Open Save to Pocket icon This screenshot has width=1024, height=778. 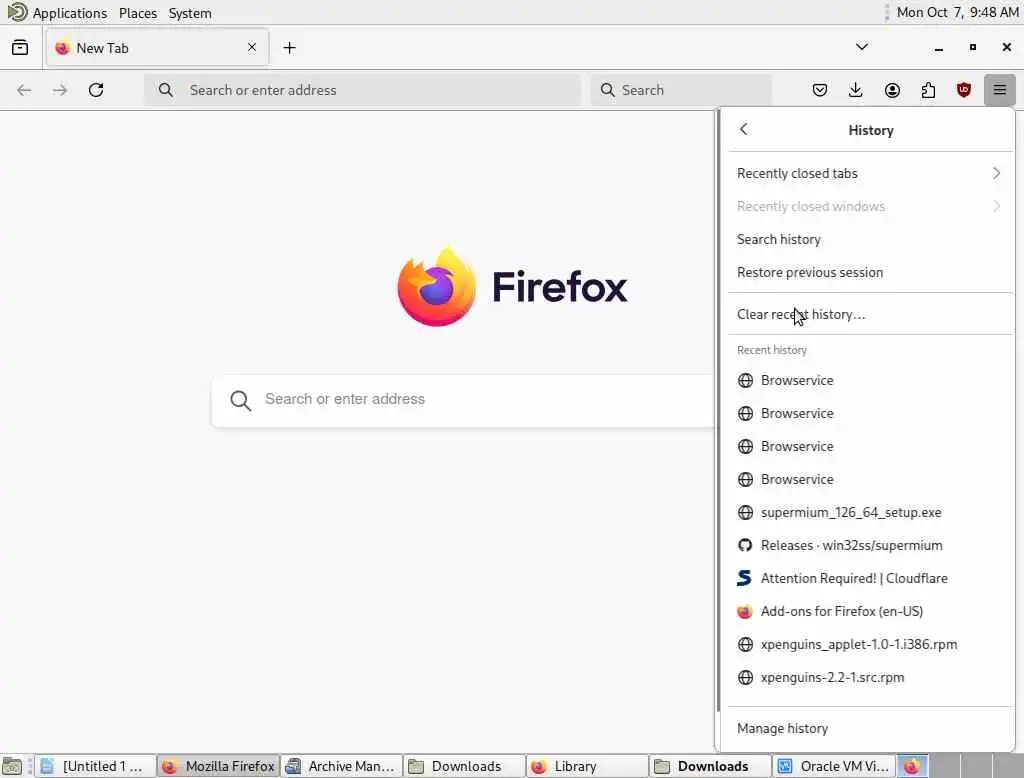[x=820, y=90]
